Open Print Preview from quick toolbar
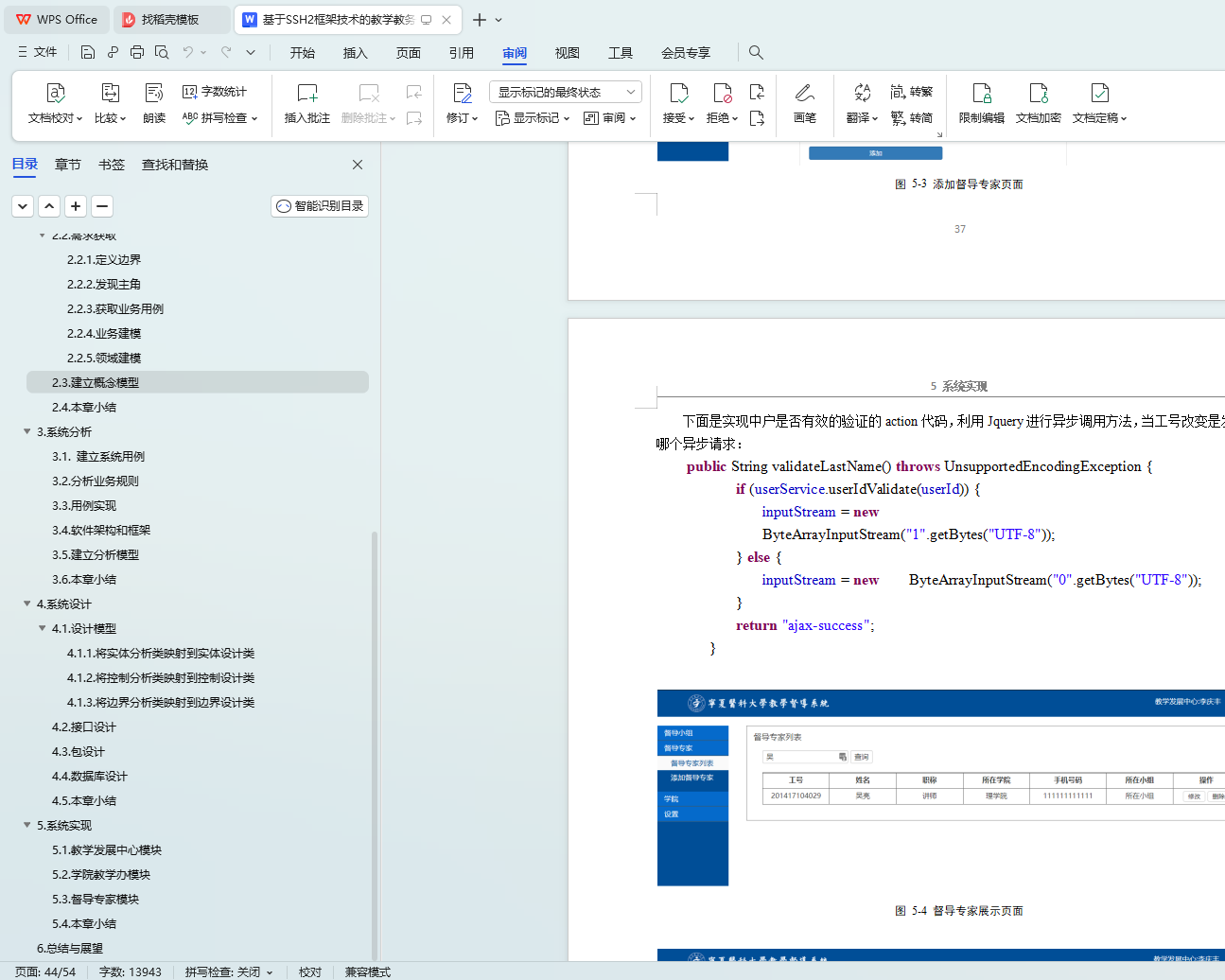The width and height of the screenshot is (1225, 980). point(162,52)
